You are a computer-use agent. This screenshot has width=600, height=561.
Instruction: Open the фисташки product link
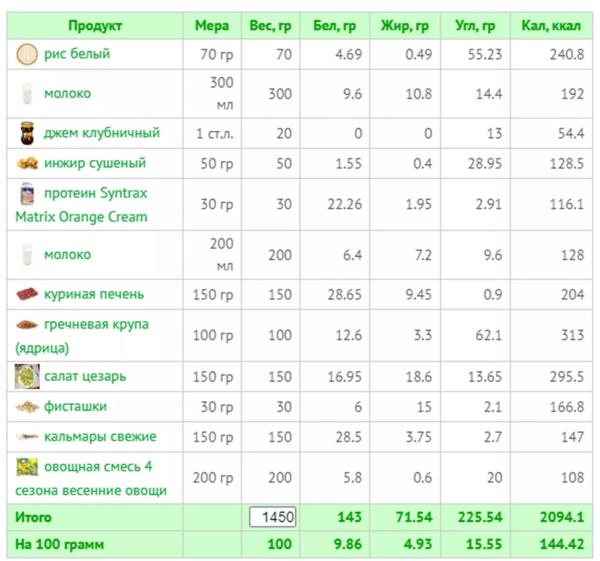(75, 407)
